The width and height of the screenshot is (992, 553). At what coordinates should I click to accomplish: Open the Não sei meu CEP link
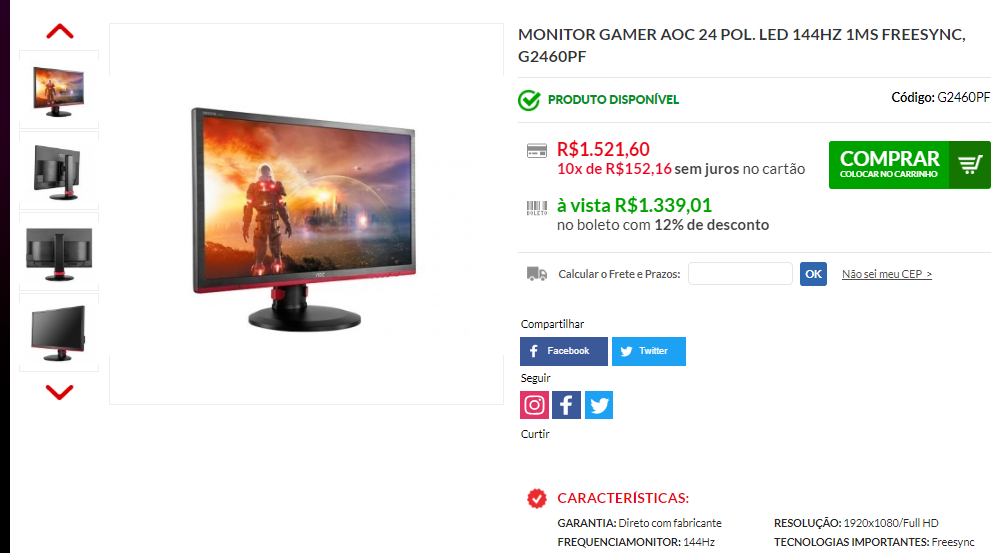coord(886,274)
